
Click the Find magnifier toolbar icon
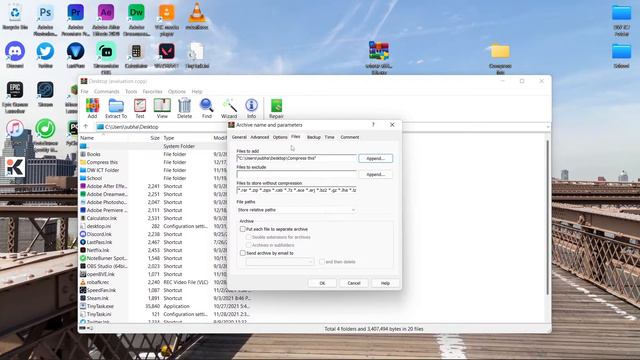[207, 108]
